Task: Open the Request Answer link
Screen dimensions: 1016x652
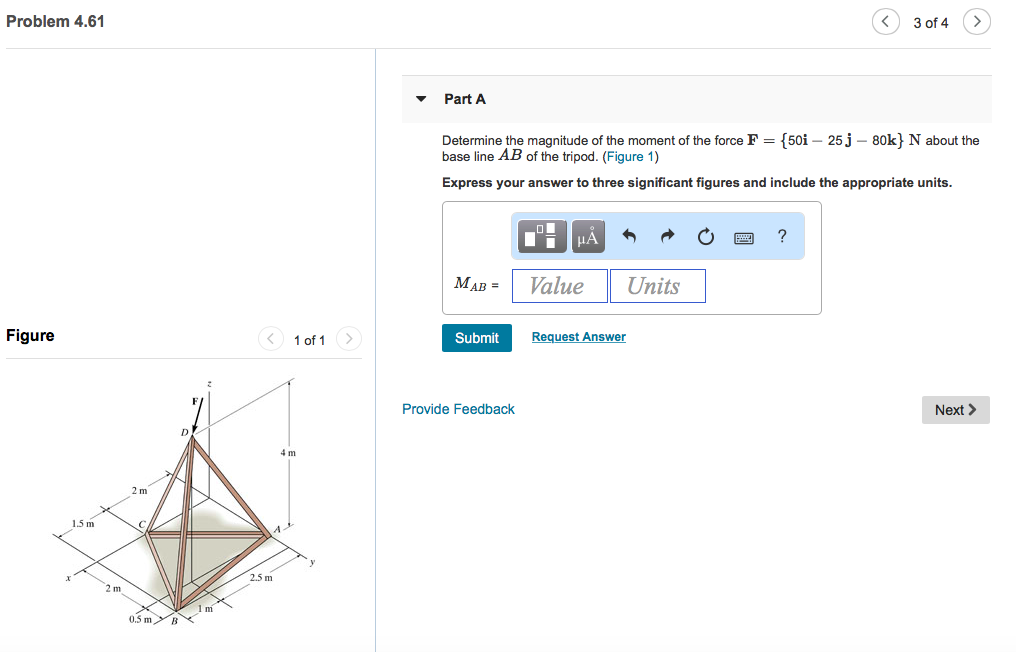Action: click(x=578, y=337)
